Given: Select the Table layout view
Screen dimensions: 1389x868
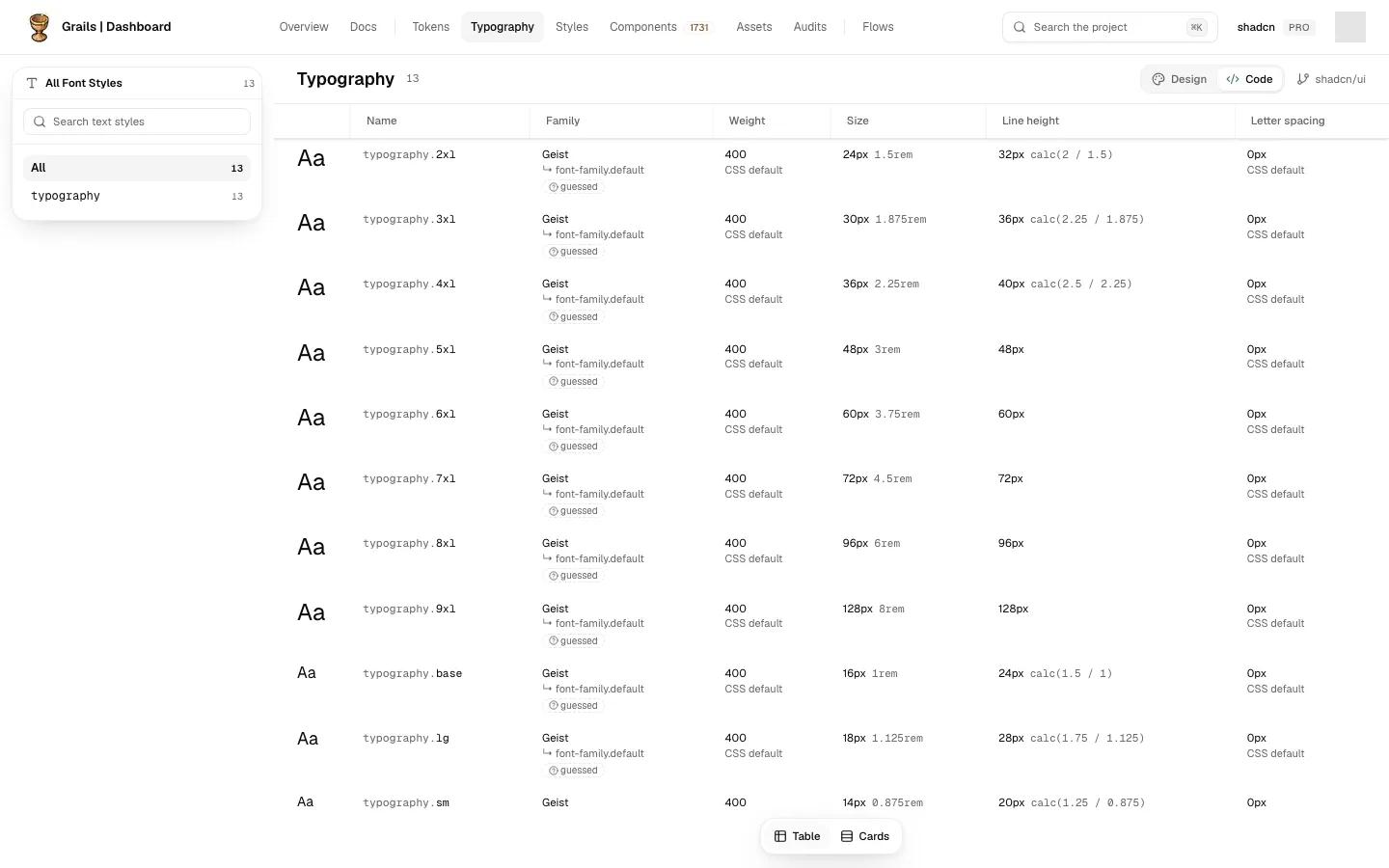Looking at the screenshot, I should (798, 836).
